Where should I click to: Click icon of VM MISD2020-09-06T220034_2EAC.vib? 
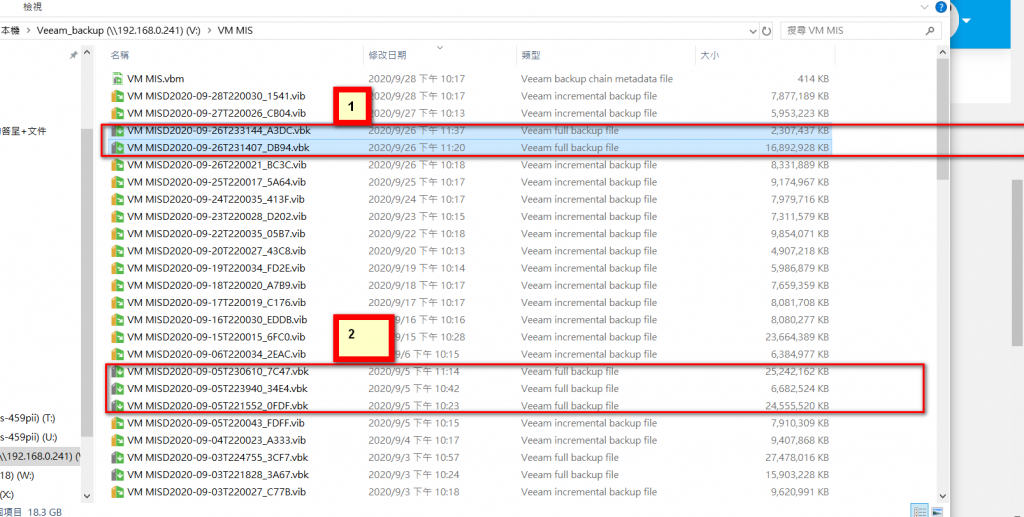point(118,354)
